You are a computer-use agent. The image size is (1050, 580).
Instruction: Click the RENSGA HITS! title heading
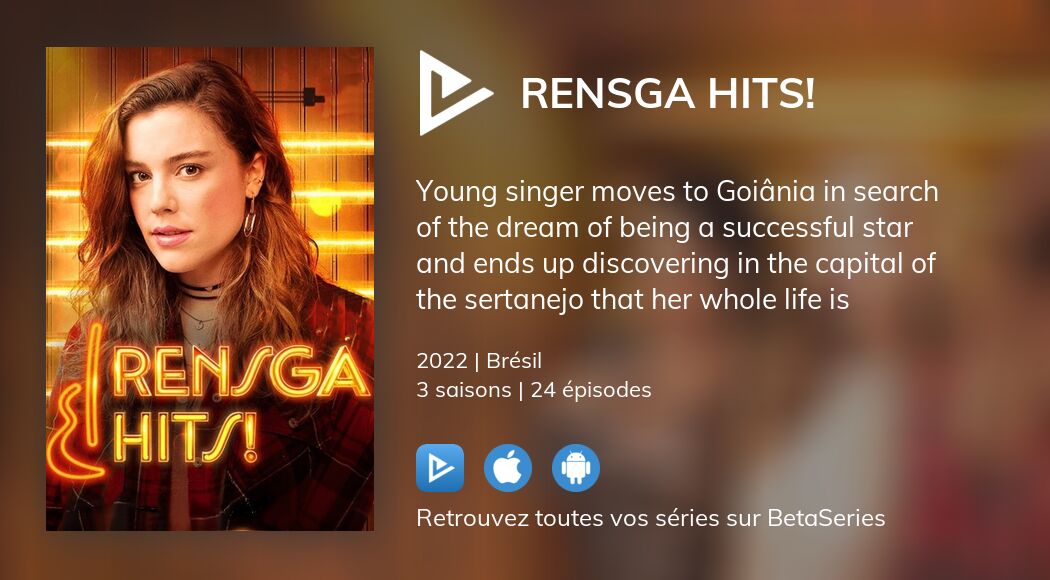(x=668, y=93)
